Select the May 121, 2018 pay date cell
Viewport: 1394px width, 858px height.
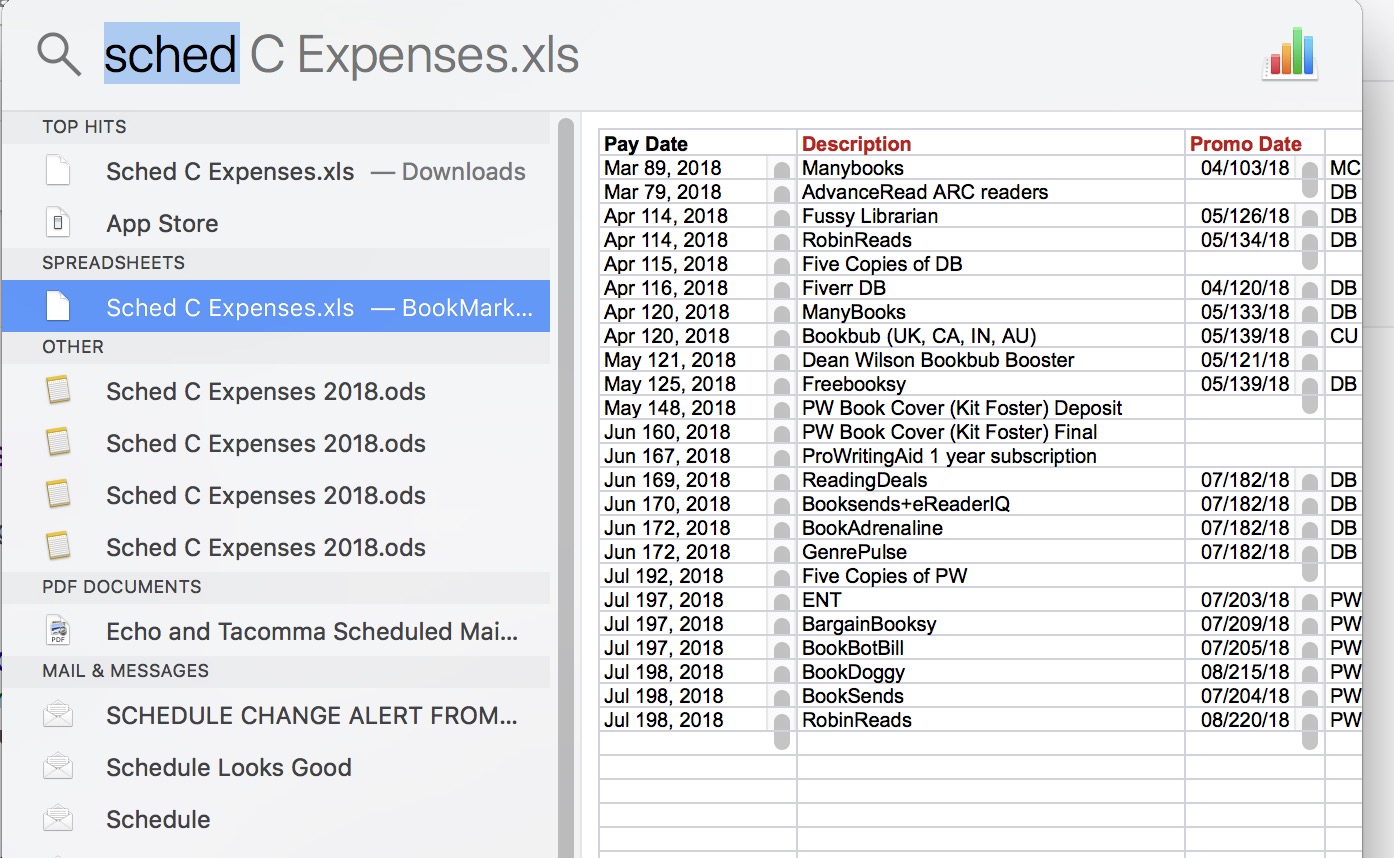click(x=698, y=360)
